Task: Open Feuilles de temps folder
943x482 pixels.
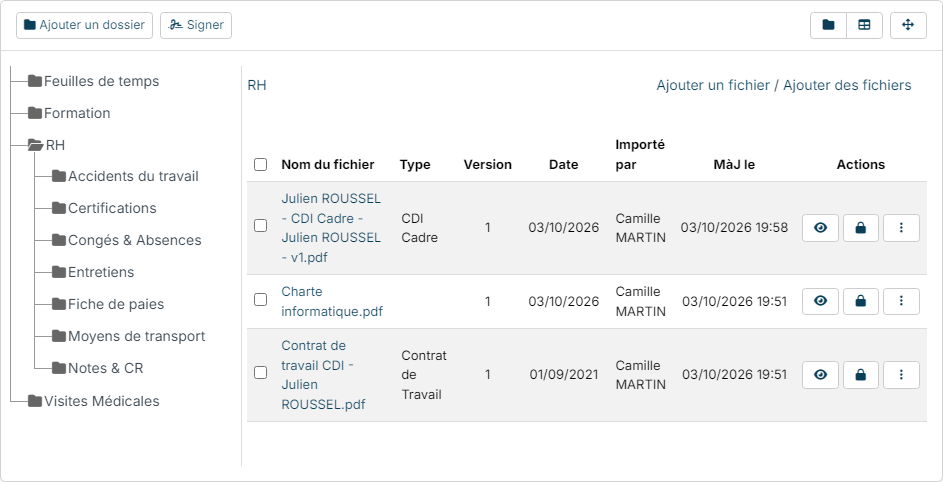Action: pos(94,81)
